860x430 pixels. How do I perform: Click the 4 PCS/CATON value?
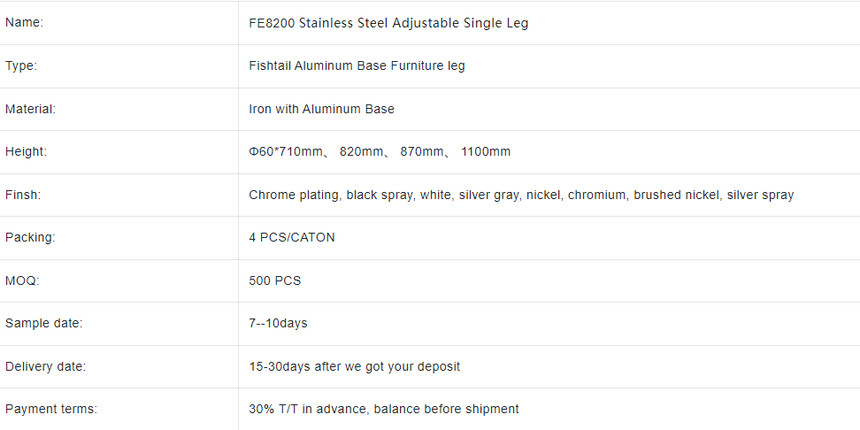point(292,237)
